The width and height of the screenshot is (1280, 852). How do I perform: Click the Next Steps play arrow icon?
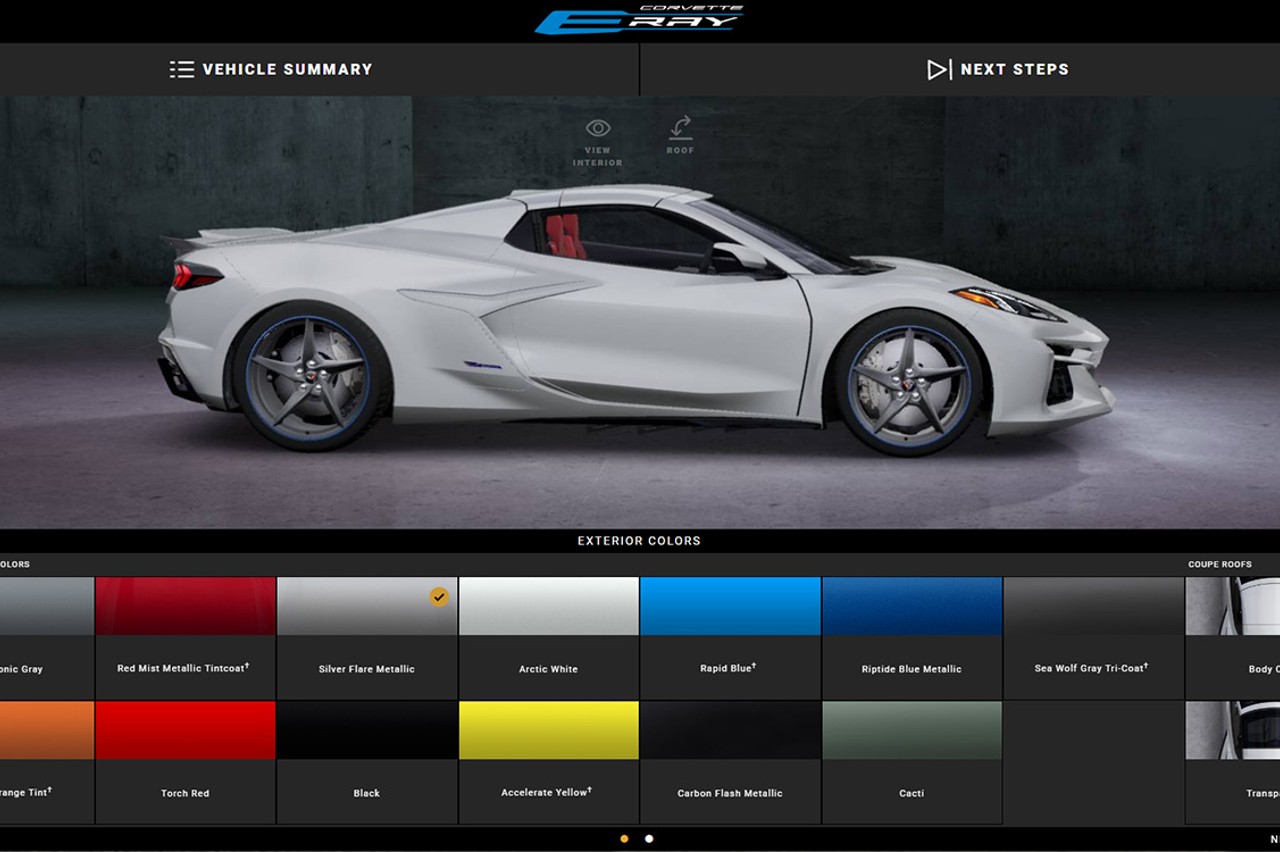(x=938, y=69)
